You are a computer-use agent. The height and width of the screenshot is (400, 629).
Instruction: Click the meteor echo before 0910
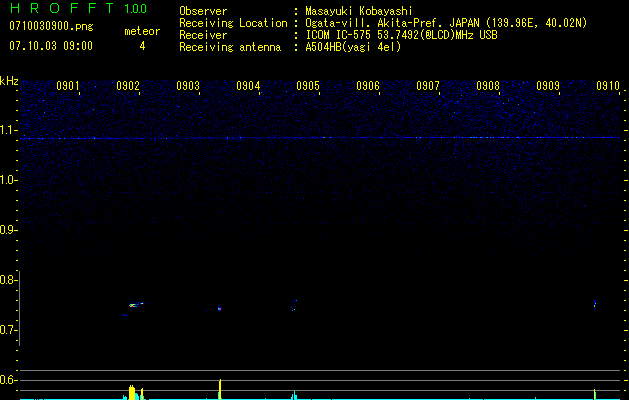pyautogui.click(x=595, y=304)
